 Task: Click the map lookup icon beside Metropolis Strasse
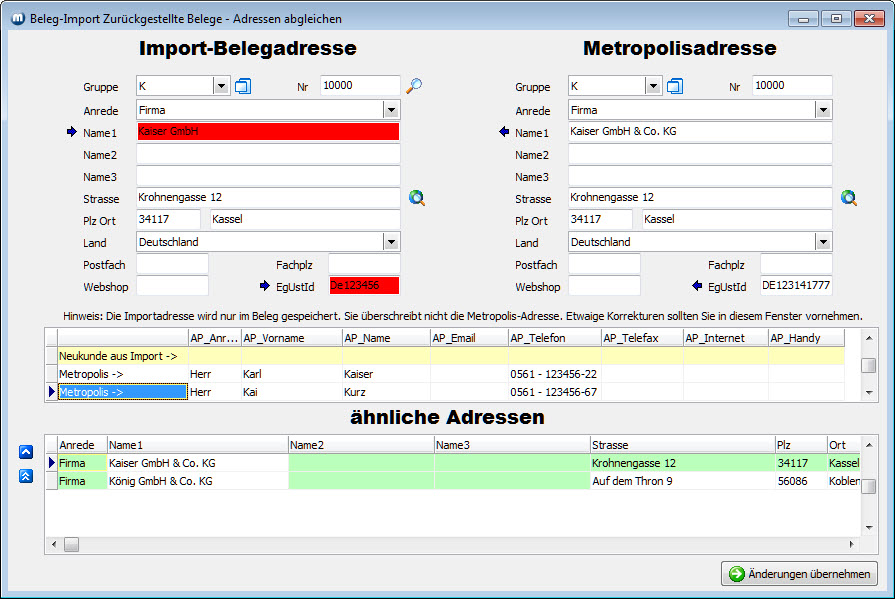pos(849,198)
